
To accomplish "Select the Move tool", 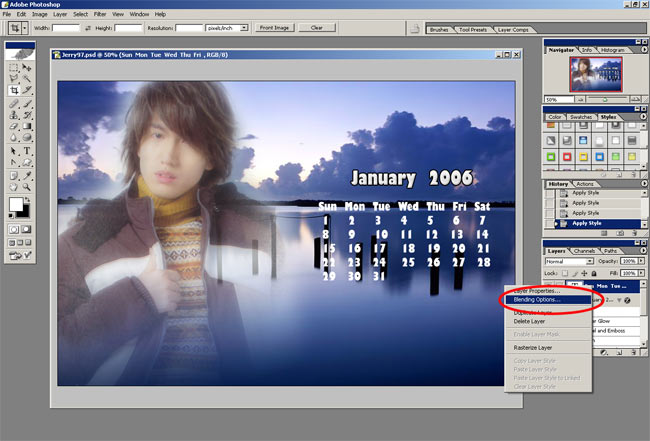I will pyautogui.click(x=27, y=68).
